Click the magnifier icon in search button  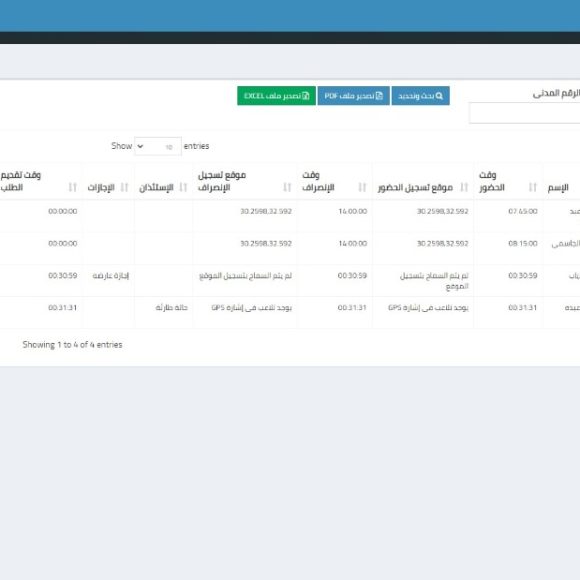pos(439,96)
